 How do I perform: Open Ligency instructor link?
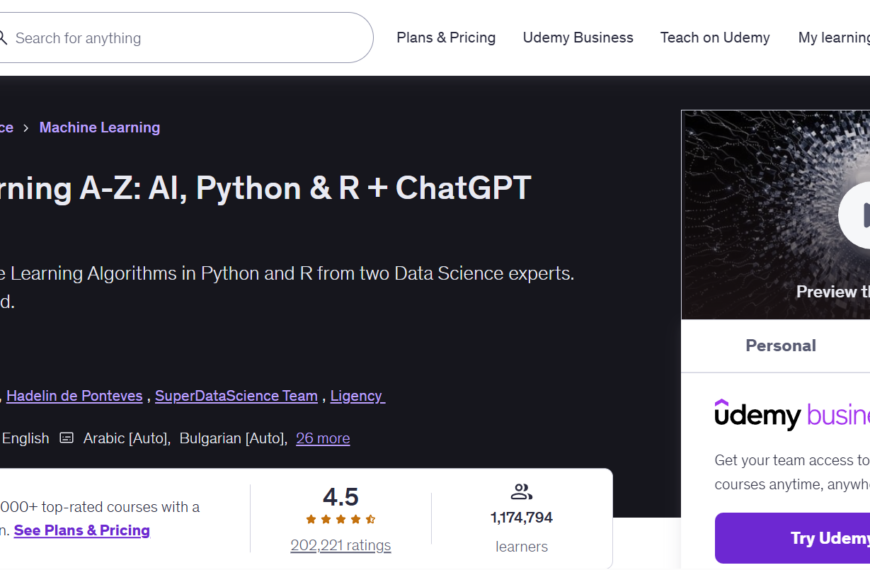357,396
